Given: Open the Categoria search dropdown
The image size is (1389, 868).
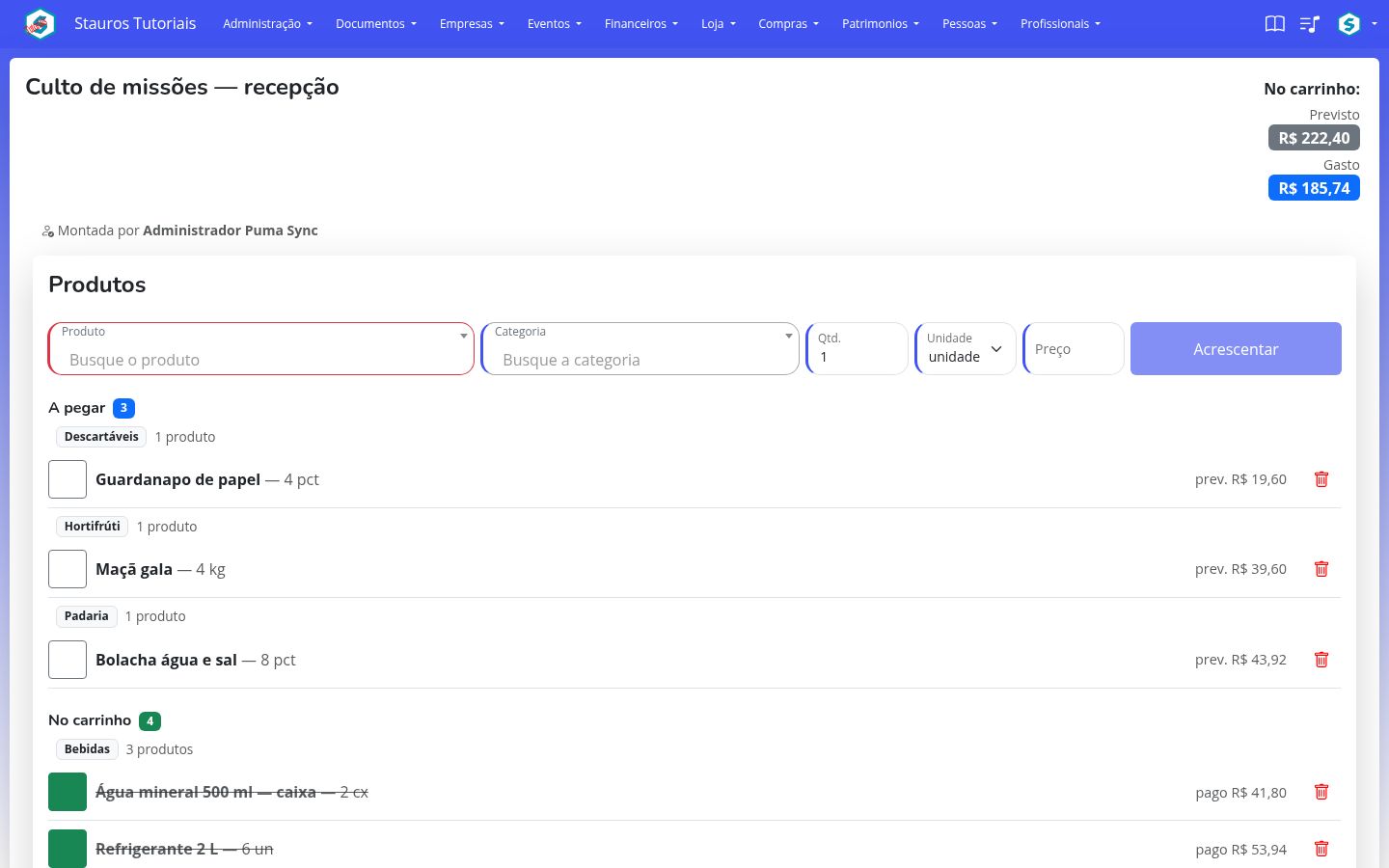Looking at the screenshot, I should (640, 348).
